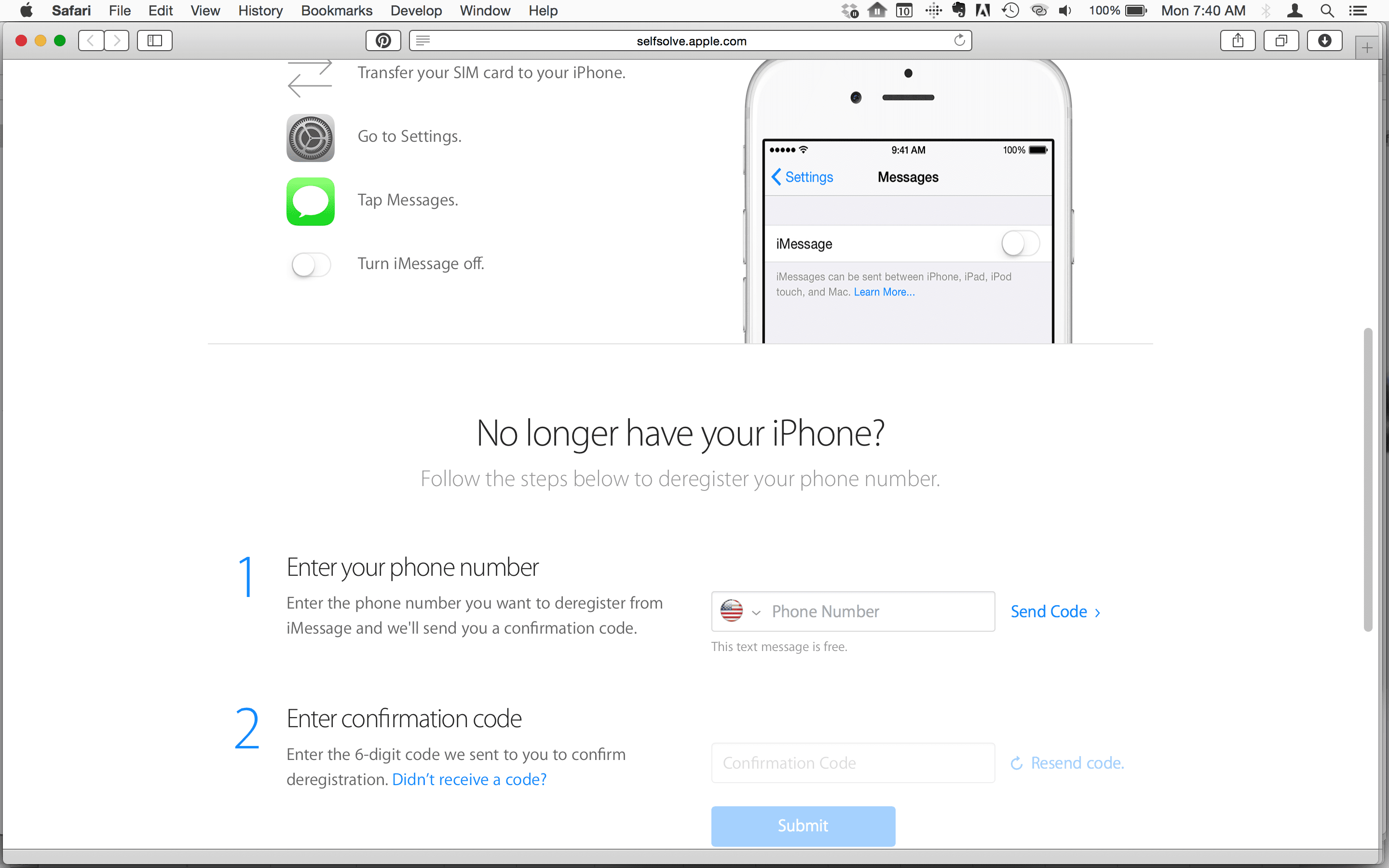Toggle the iMessage toggle in screenshot
1389x868 pixels.
pyautogui.click(x=1018, y=243)
